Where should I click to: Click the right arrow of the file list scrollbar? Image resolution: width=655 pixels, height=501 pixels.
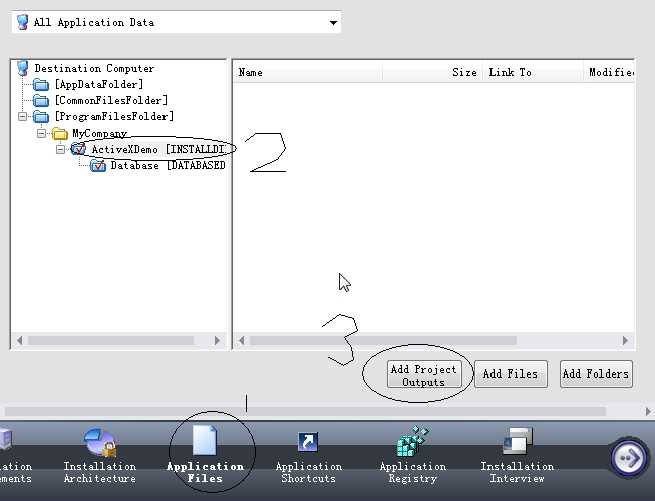pos(625,341)
